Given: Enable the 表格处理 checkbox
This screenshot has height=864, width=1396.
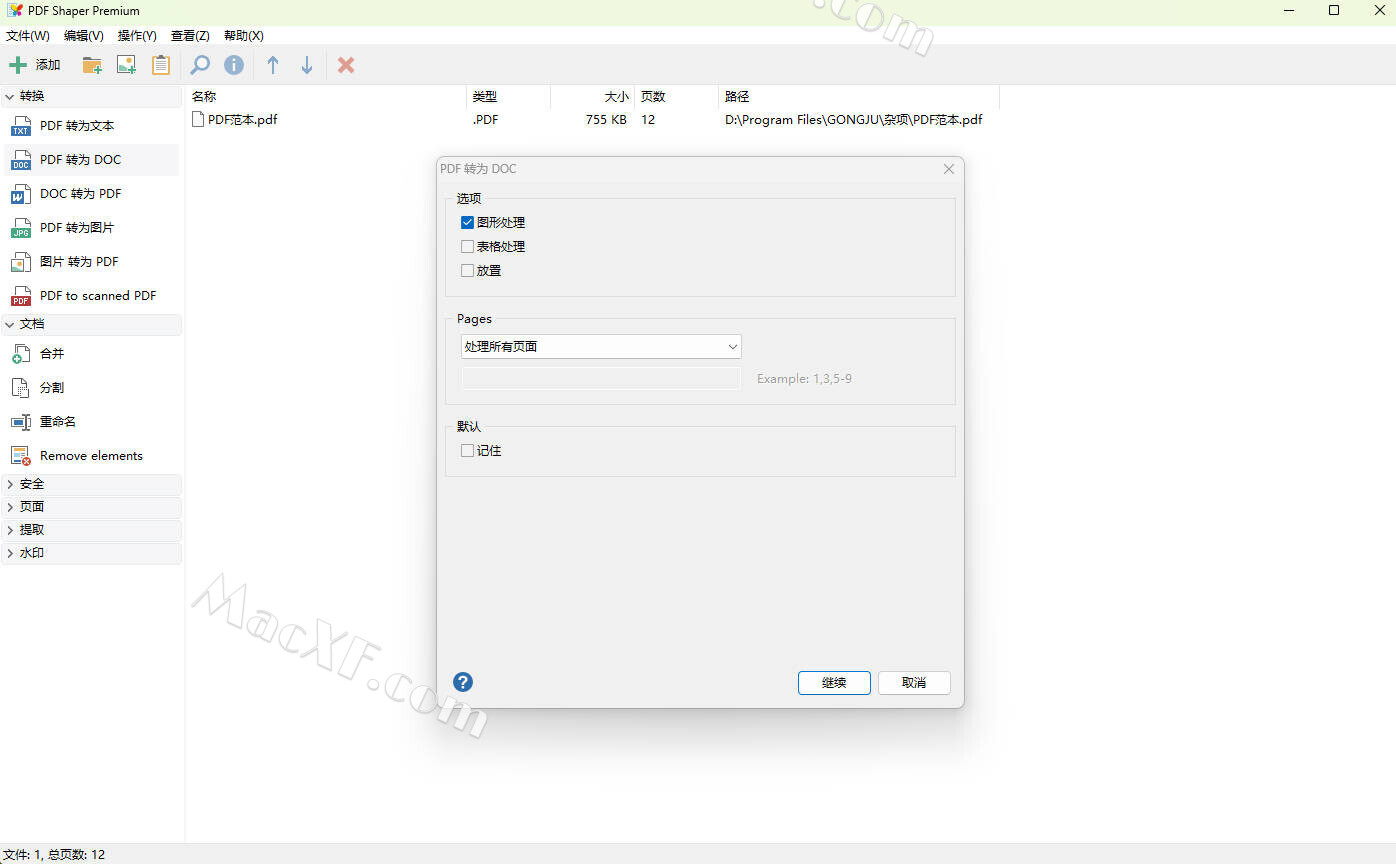Looking at the screenshot, I should coord(467,247).
